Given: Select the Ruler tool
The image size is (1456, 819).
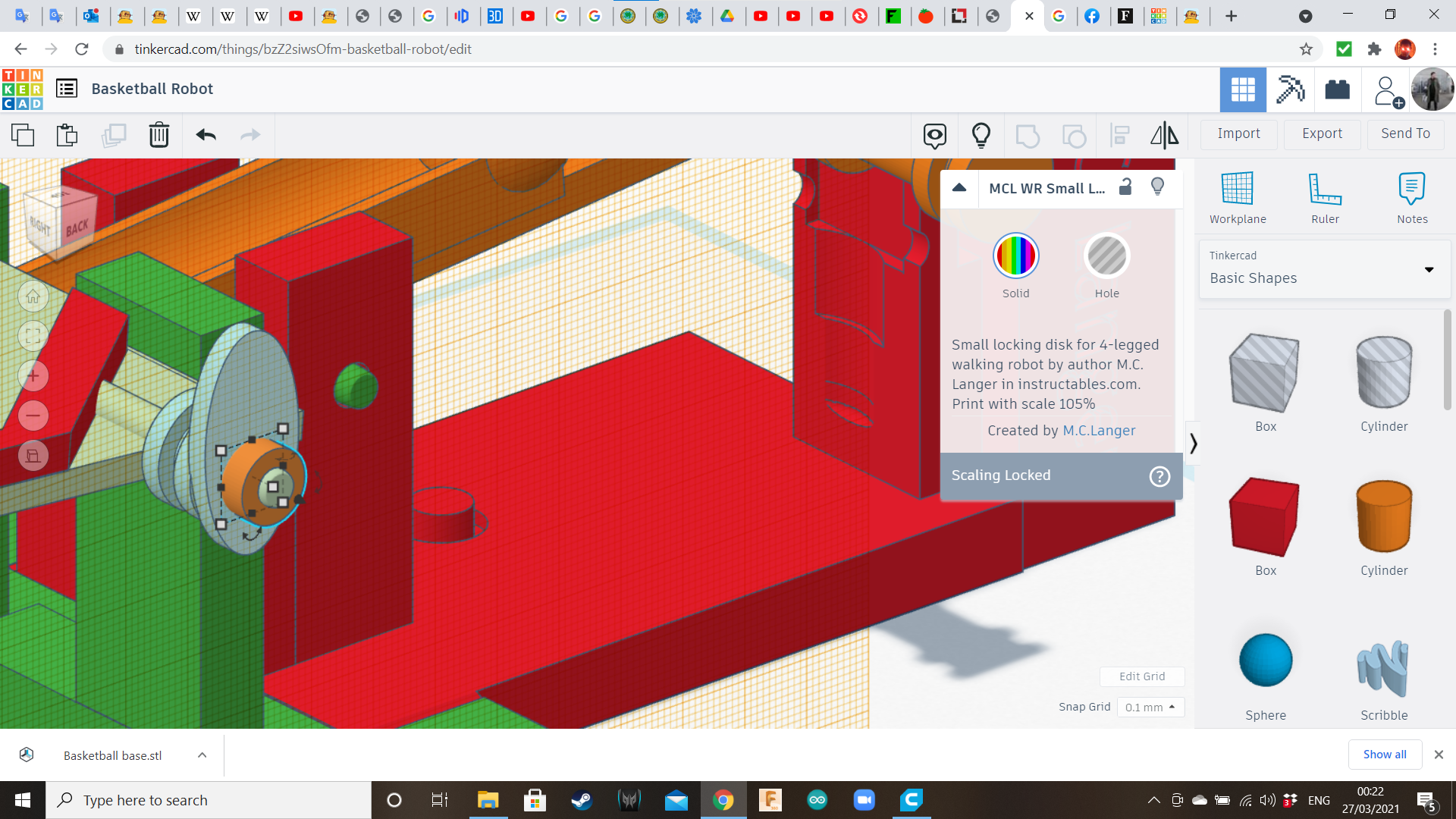Looking at the screenshot, I should (x=1325, y=197).
